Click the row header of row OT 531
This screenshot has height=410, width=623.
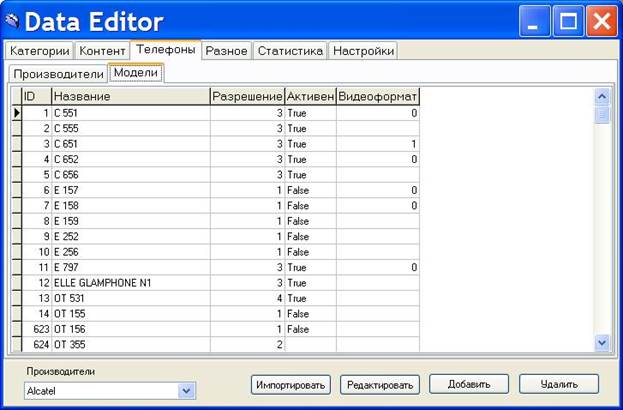pyautogui.click(x=17, y=298)
